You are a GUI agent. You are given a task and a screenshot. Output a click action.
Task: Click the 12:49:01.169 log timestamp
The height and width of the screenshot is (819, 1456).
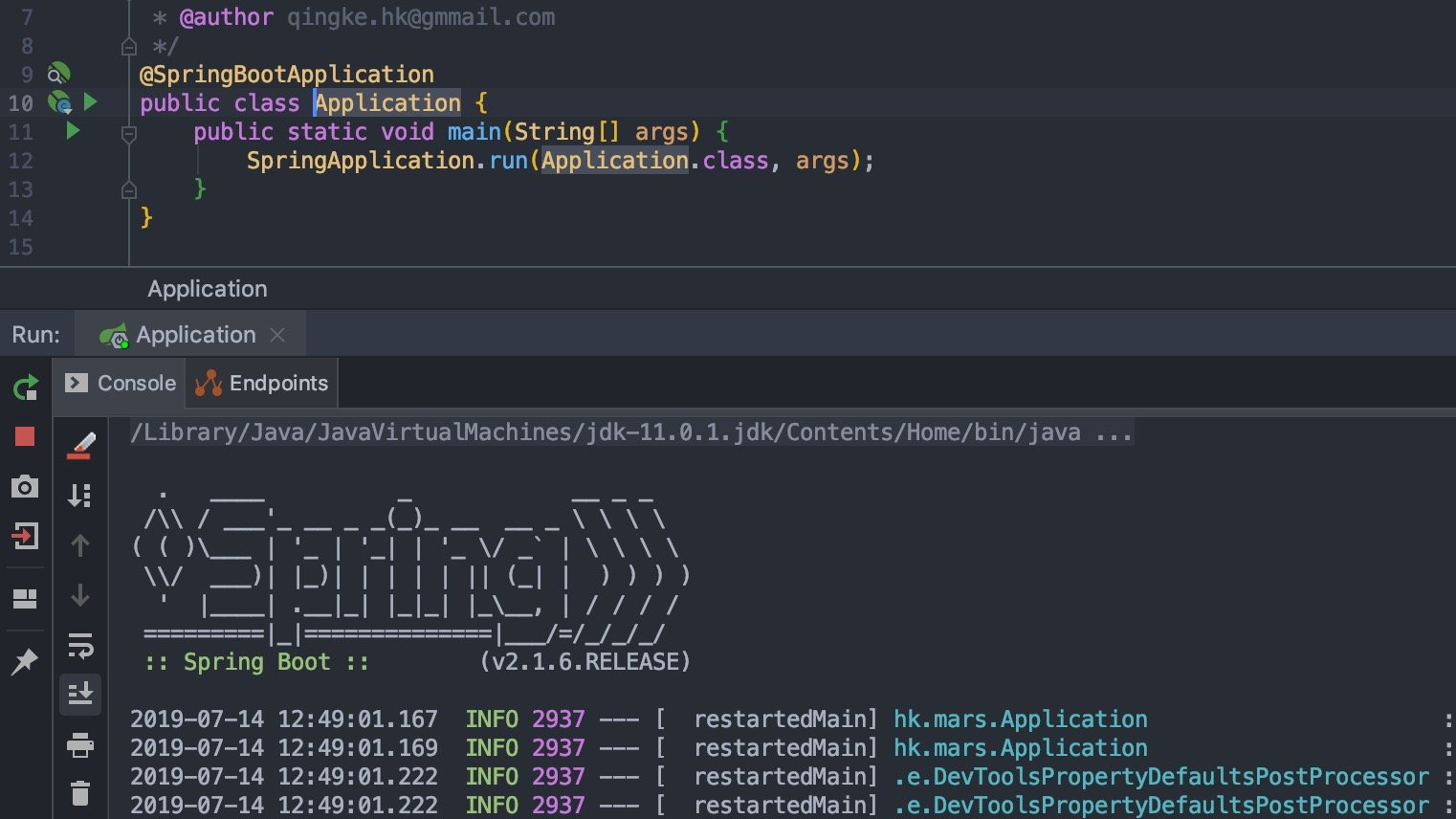(x=358, y=748)
